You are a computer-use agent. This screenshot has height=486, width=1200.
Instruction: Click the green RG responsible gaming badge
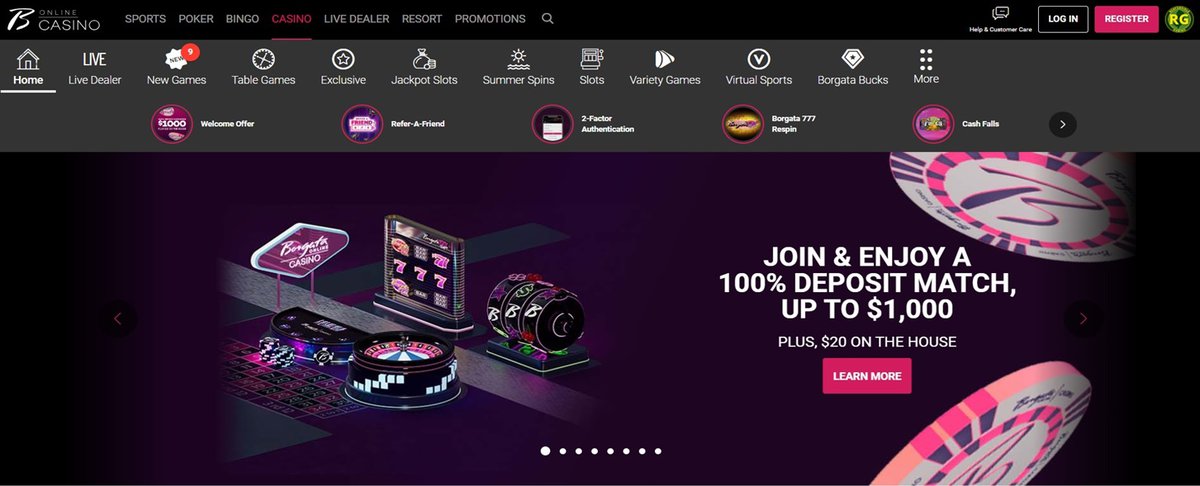coord(1179,19)
